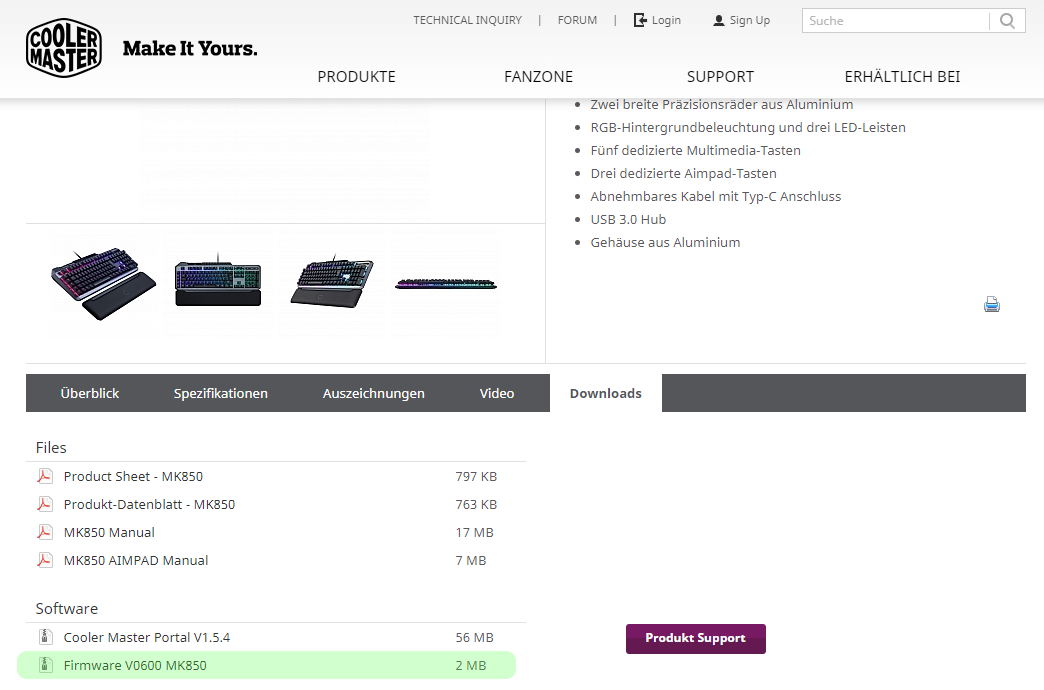Click the Sign Up person icon
The height and width of the screenshot is (690, 1044).
718,21
